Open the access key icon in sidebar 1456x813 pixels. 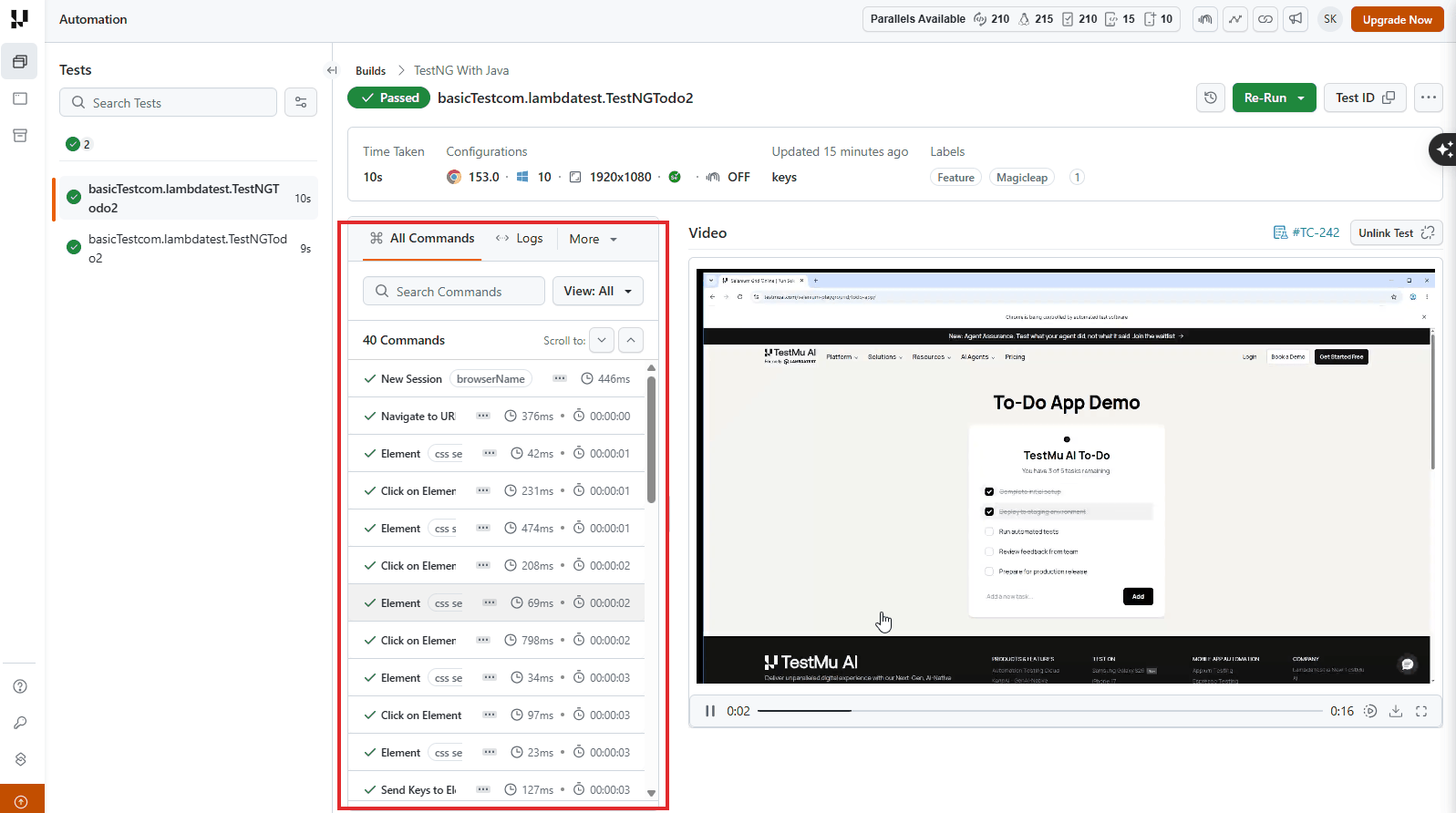click(20, 723)
